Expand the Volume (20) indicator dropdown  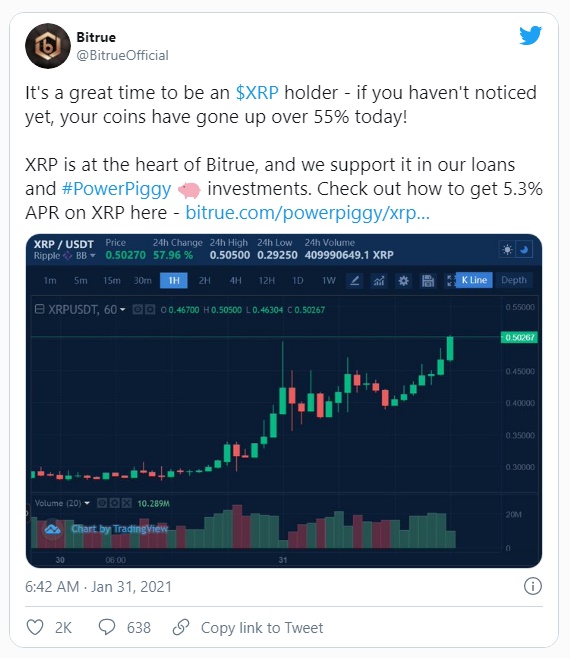click(x=87, y=503)
